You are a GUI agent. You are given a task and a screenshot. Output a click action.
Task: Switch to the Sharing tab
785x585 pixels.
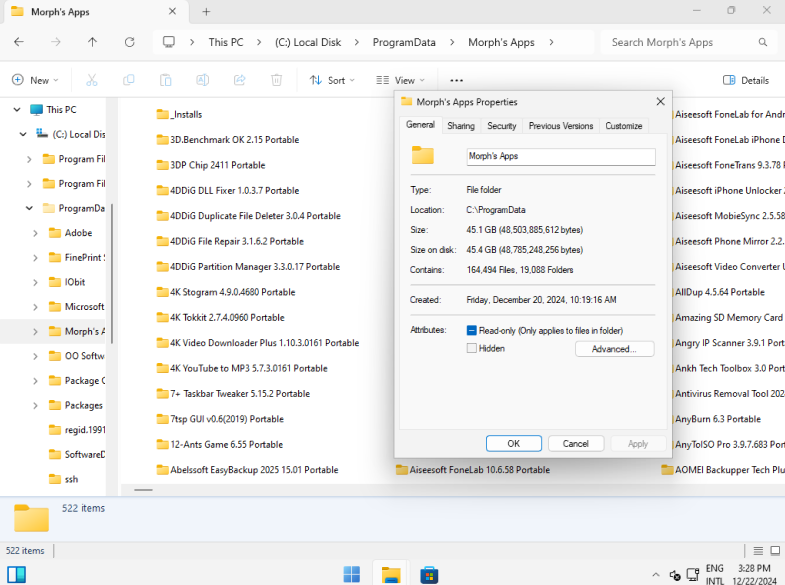pos(461,126)
